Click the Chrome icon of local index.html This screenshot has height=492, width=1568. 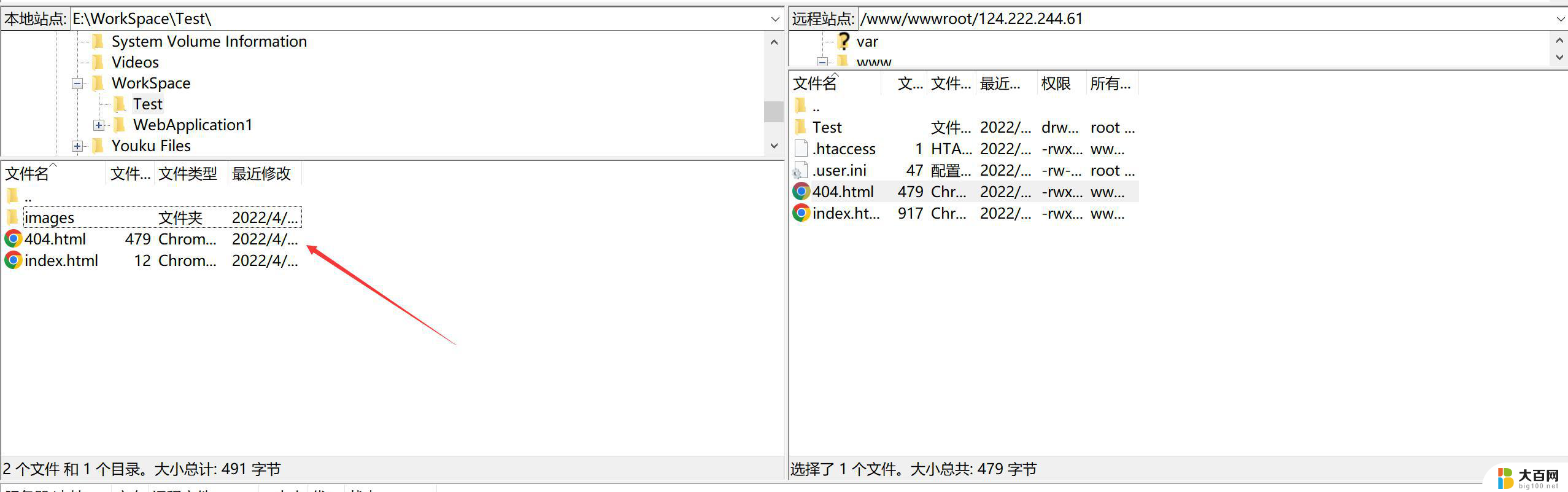pyautogui.click(x=13, y=260)
